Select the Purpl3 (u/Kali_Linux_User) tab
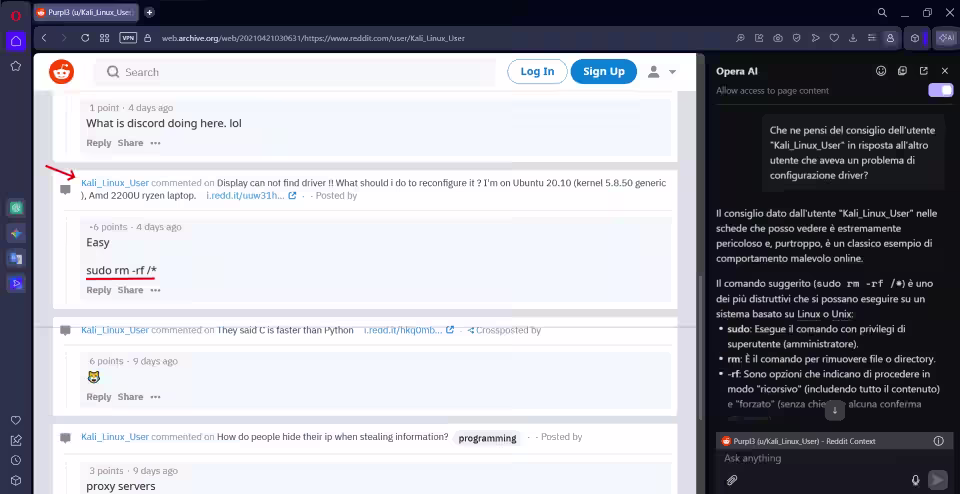 pyautogui.click(x=86, y=12)
